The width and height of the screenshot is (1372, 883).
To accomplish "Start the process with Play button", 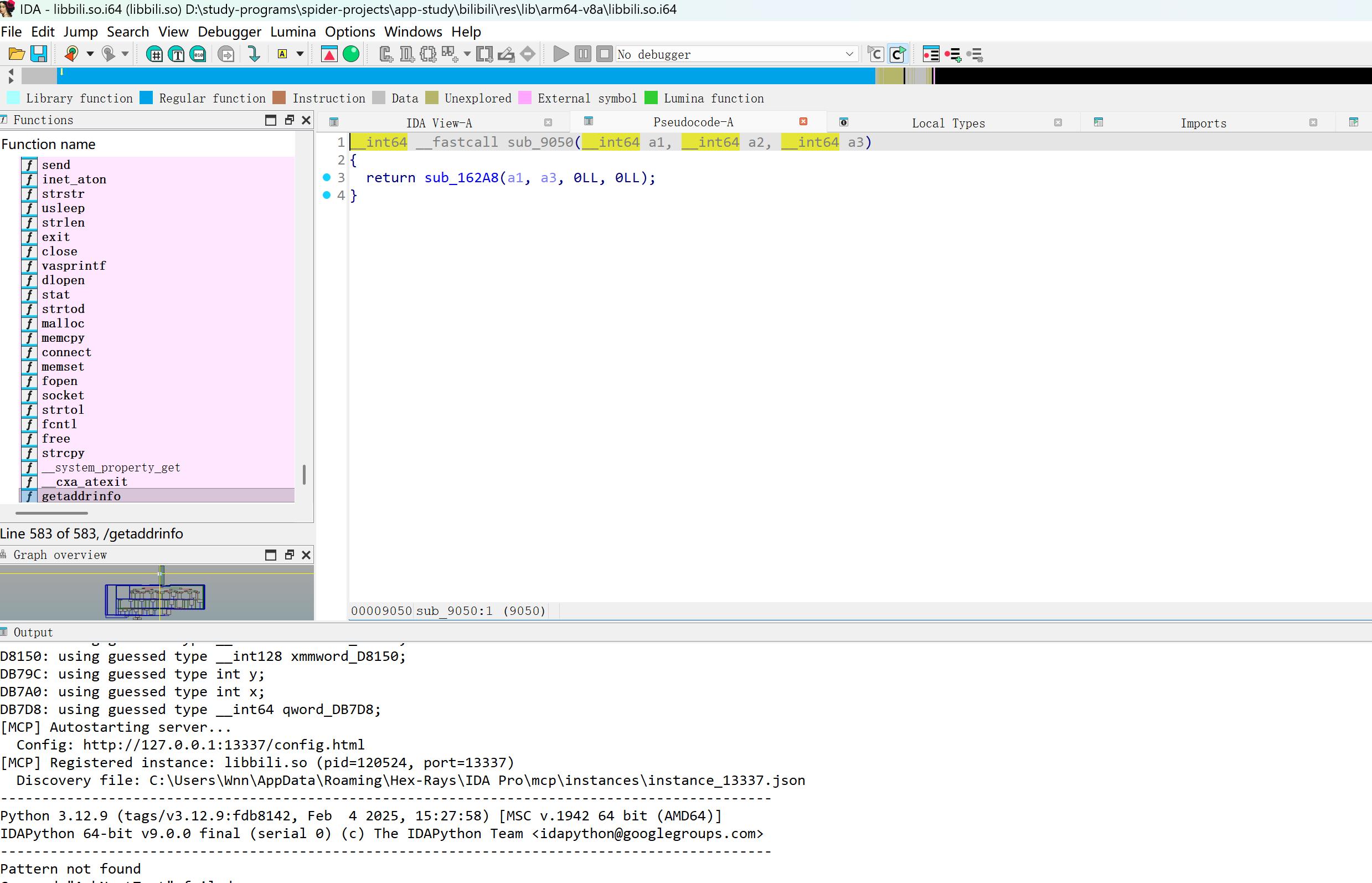I will 560,54.
